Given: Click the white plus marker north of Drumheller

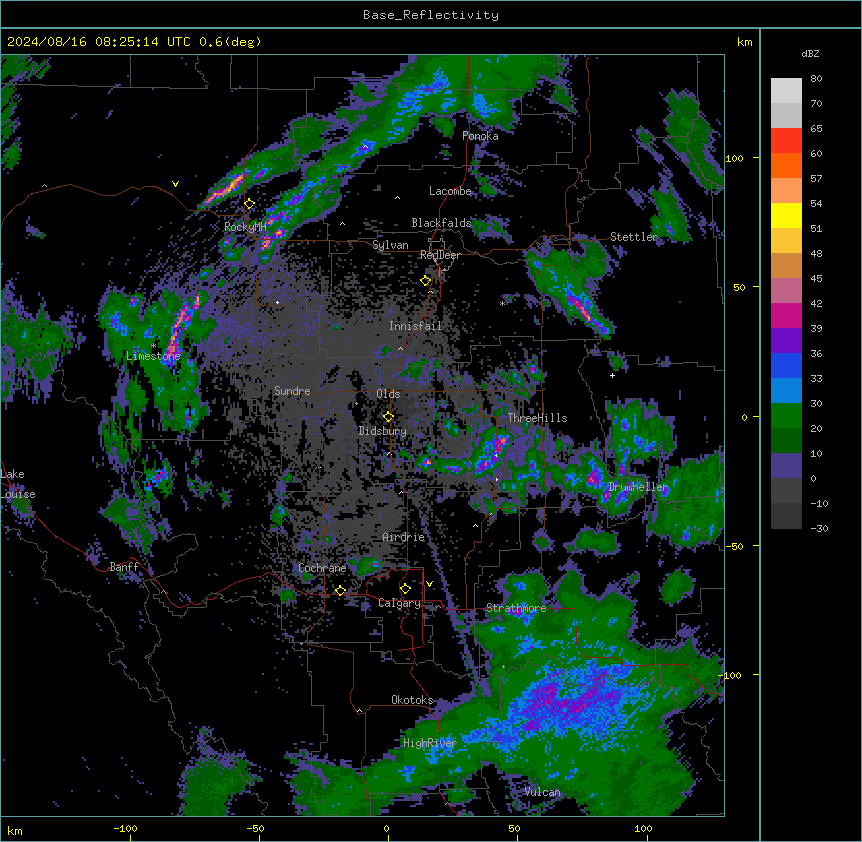Looking at the screenshot, I should (x=612, y=375).
